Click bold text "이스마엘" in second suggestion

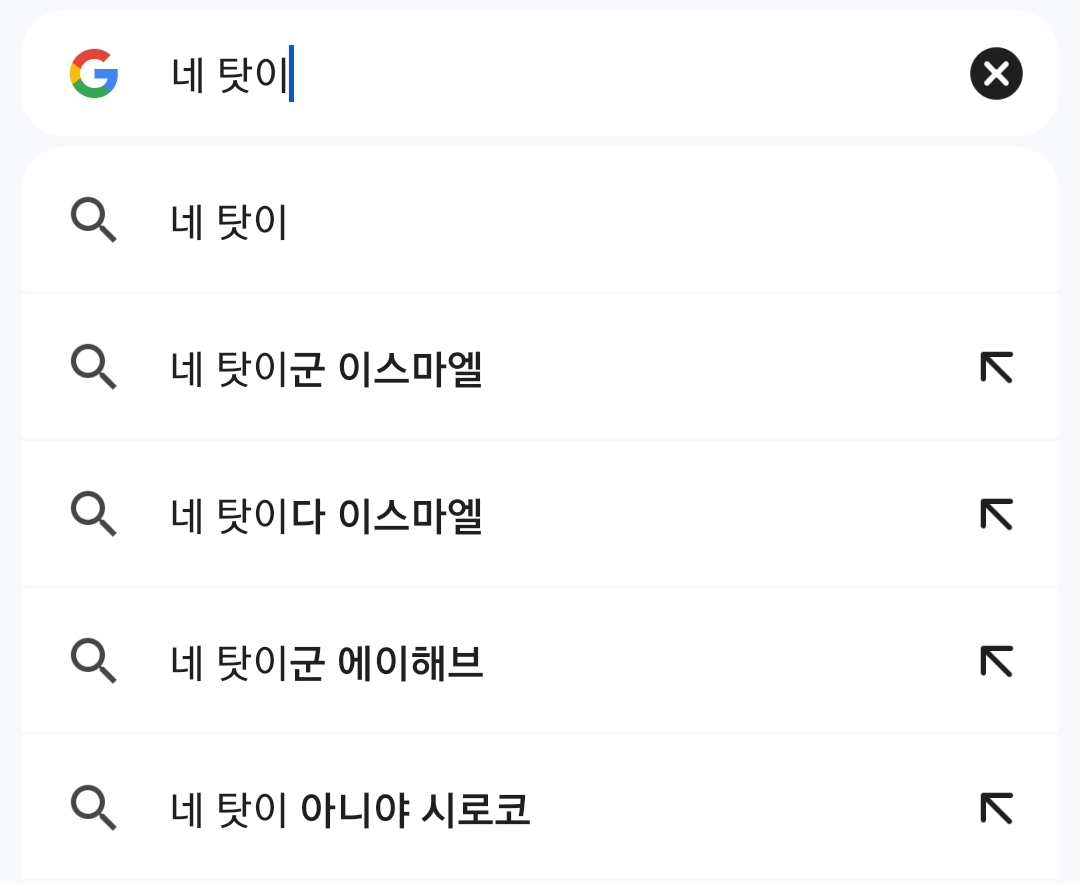point(411,369)
